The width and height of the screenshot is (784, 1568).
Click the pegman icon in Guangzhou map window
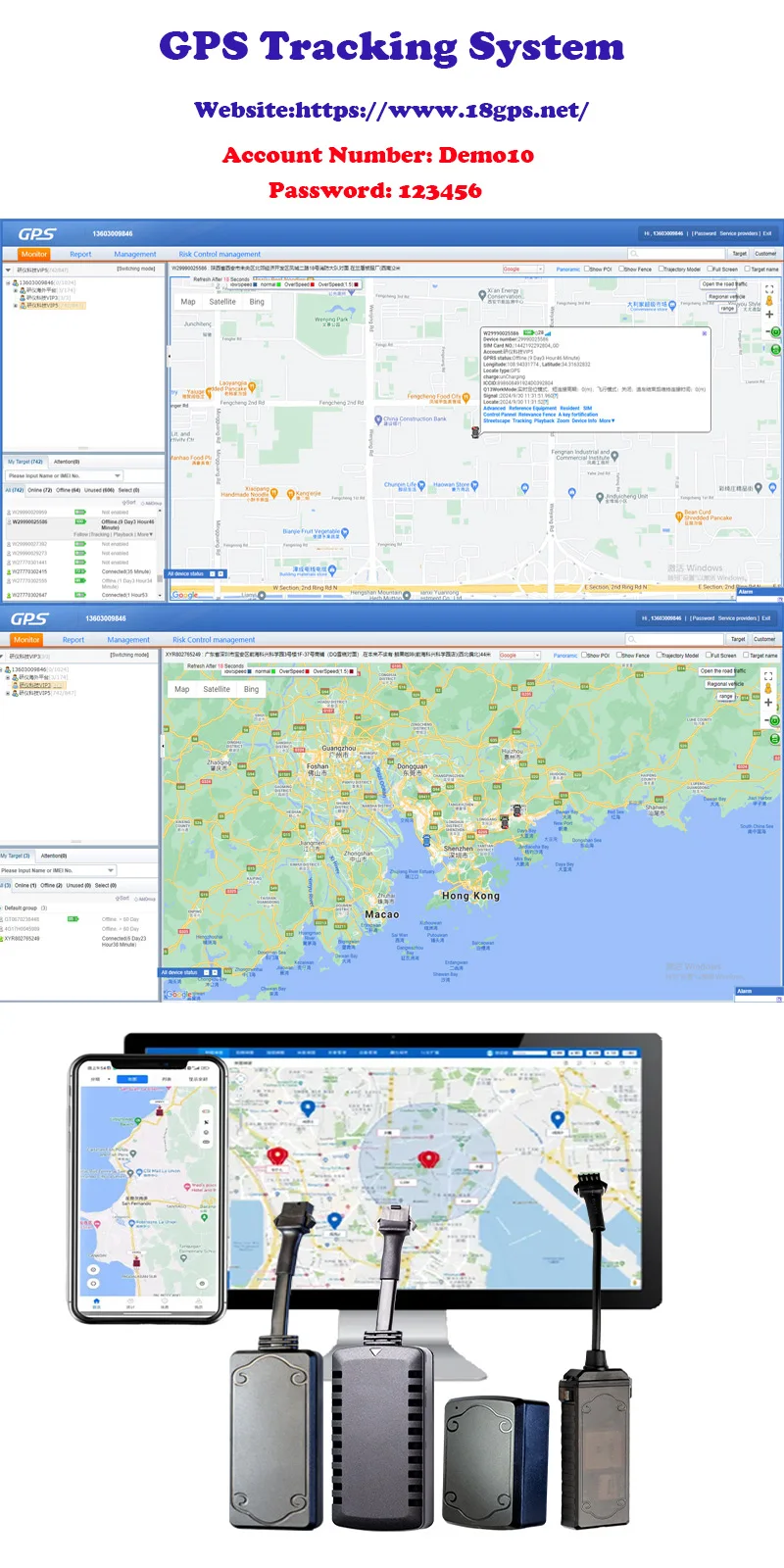tap(768, 689)
